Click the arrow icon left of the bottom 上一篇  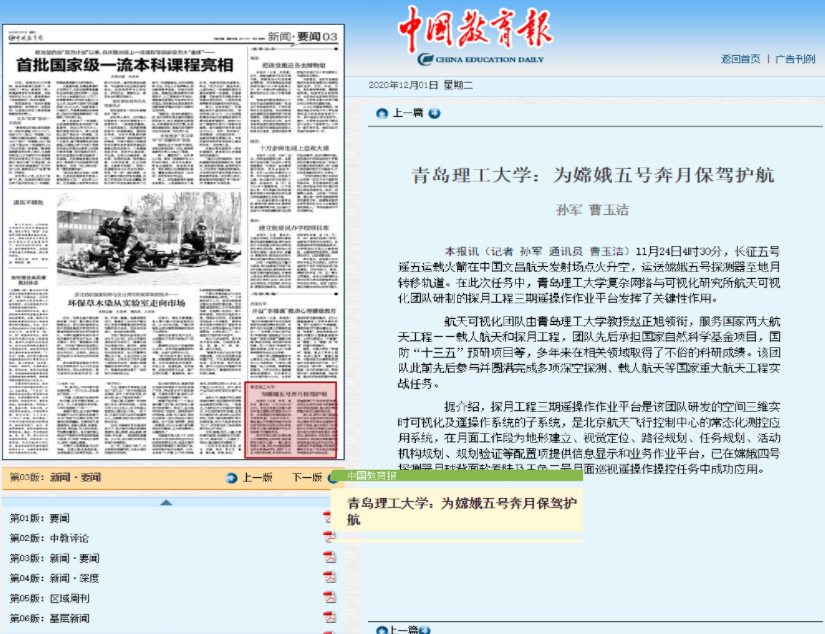[382, 630]
